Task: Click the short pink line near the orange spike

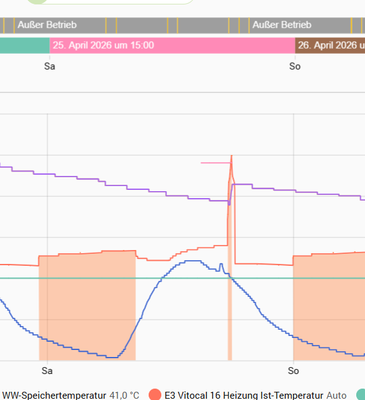Action: point(215,163)
